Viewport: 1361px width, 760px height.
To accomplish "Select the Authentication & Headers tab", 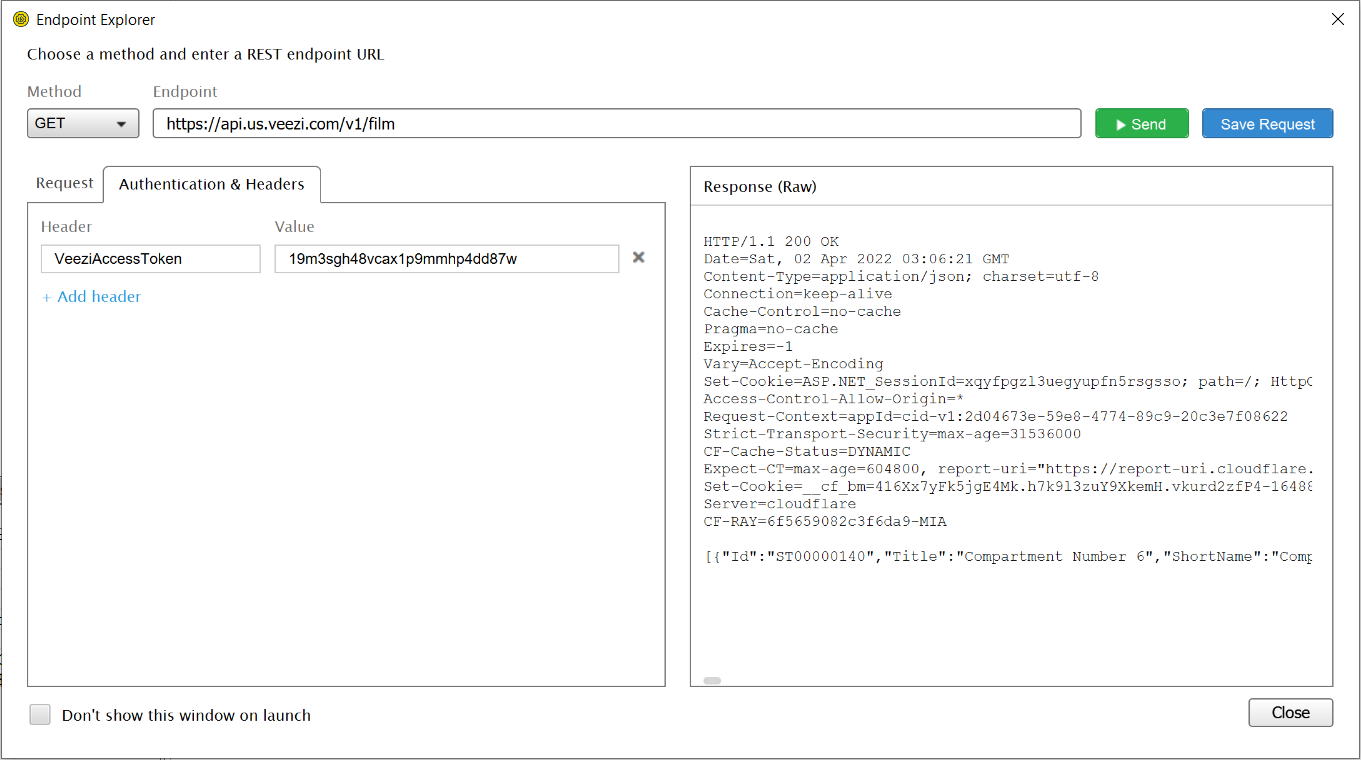I will 211,185.
